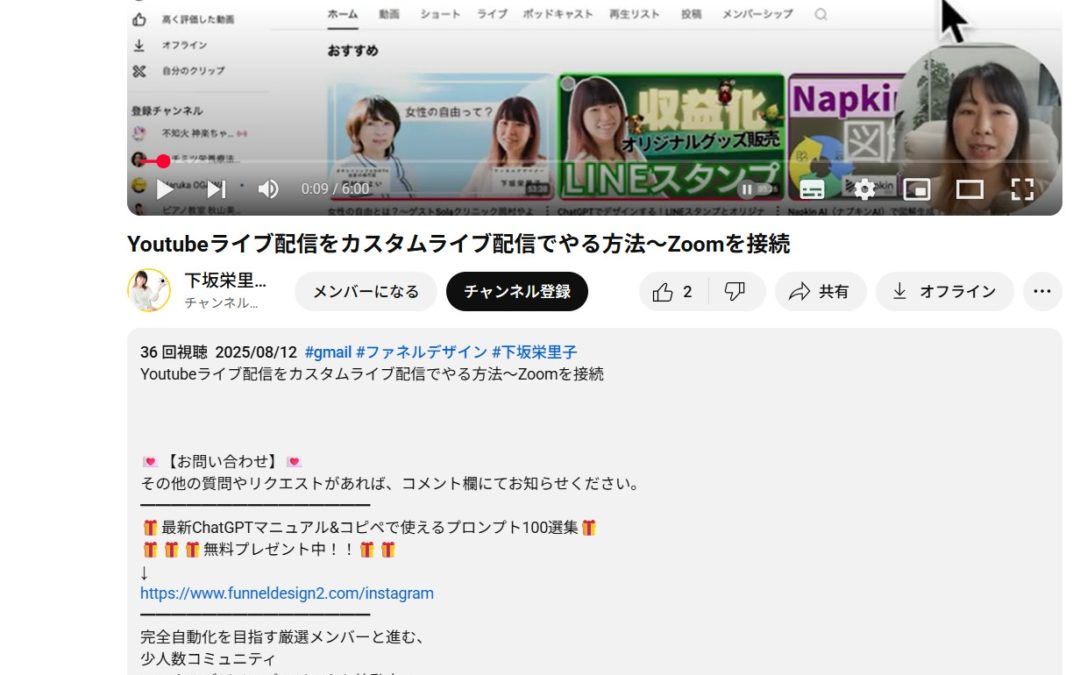
Task: Open the three-dot more actions menu
Action: tap(1042, 292)
